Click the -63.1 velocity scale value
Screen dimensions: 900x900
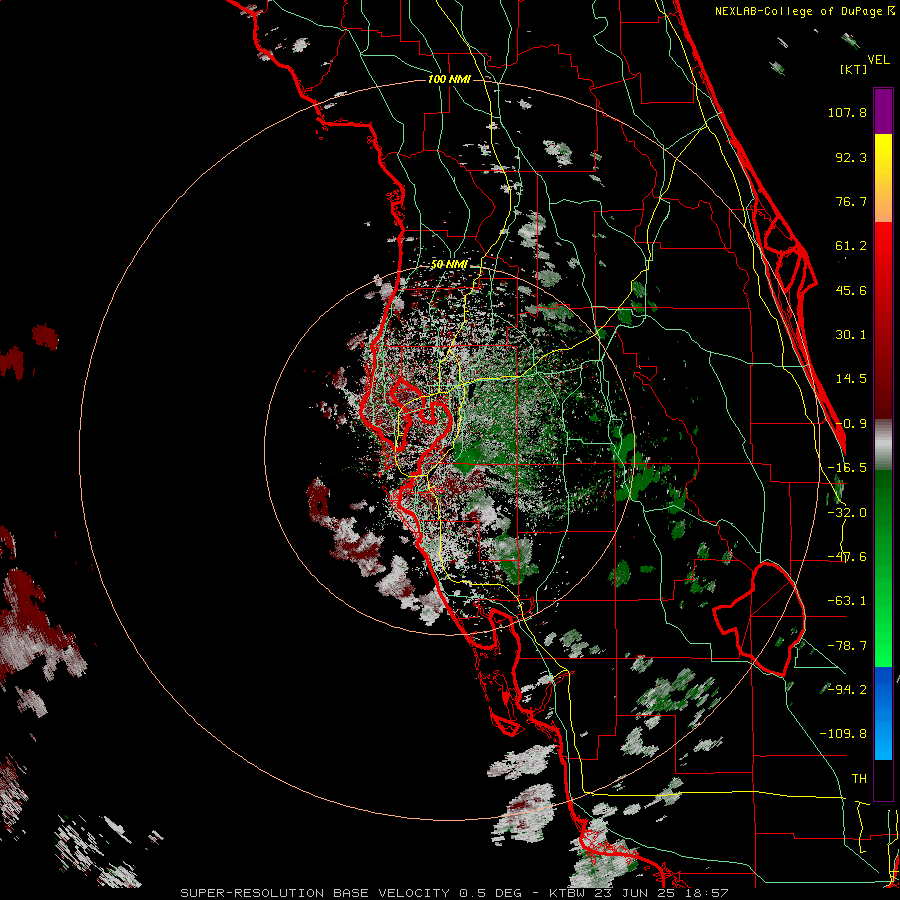click(847, 601)
